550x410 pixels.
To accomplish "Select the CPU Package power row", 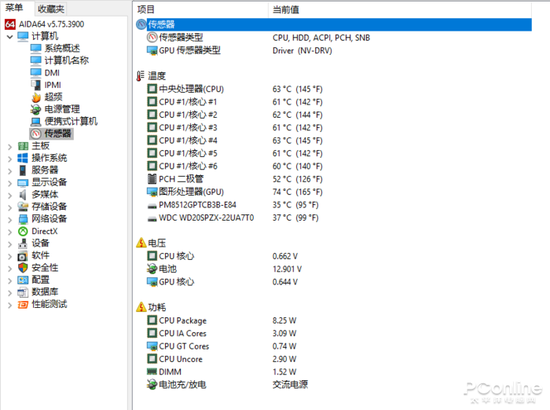I will coord(333,321).
